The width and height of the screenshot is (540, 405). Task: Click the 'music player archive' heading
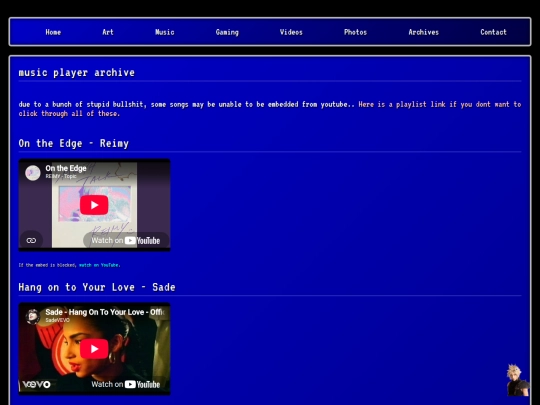click(76, 73)
